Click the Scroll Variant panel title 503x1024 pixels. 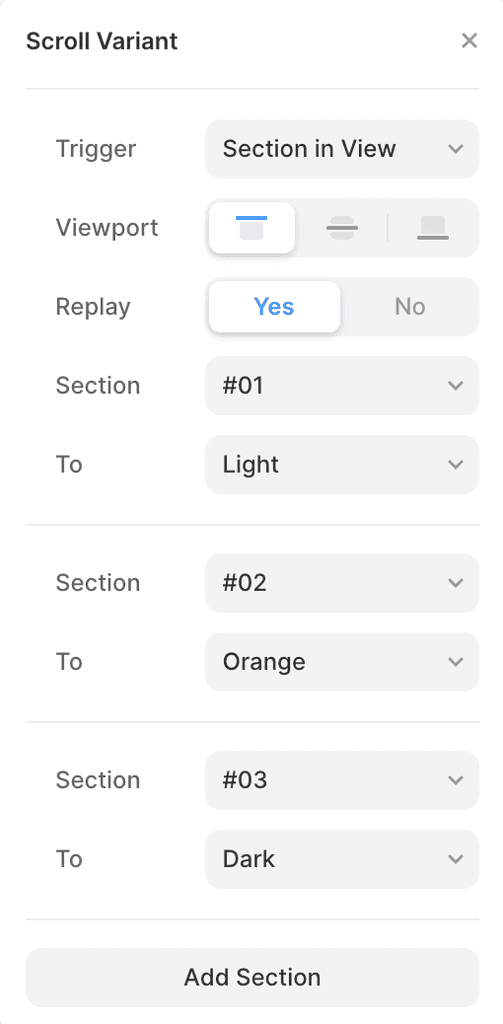[102, 41]
